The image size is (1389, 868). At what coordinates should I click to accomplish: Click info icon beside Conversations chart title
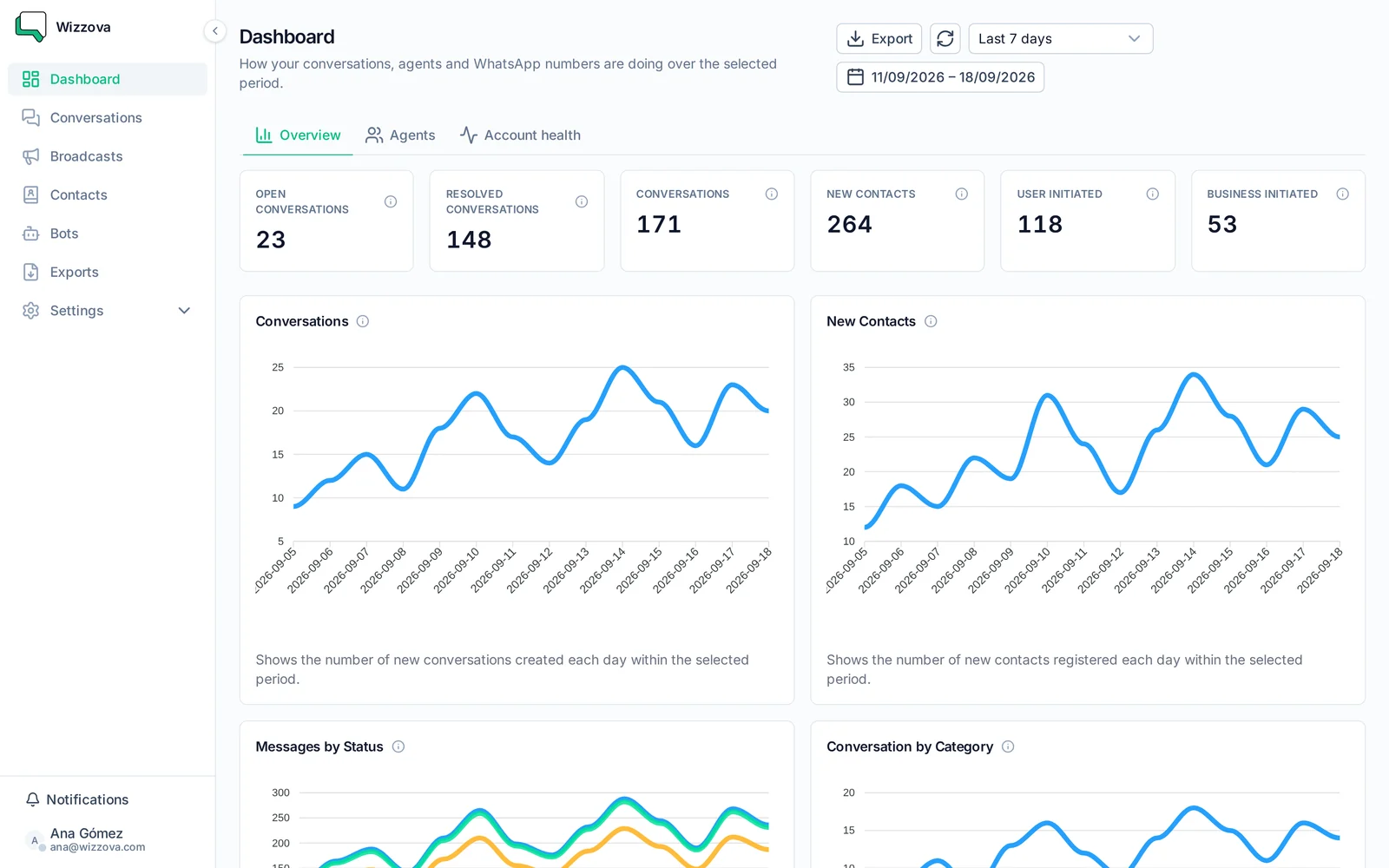(x=363, y=321)
